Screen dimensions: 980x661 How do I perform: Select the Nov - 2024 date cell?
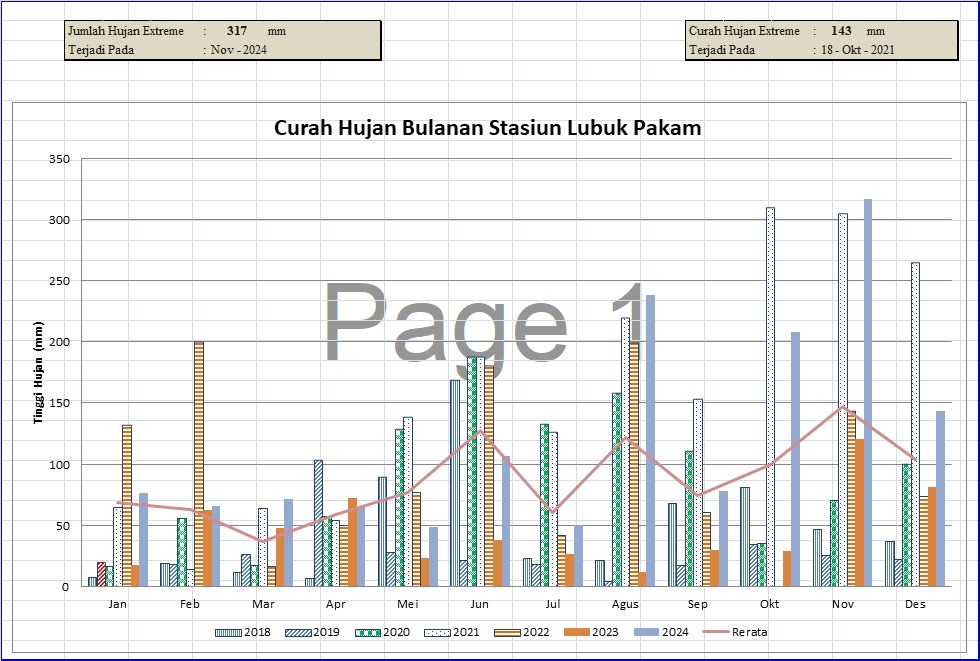click(x=239, y=49)
